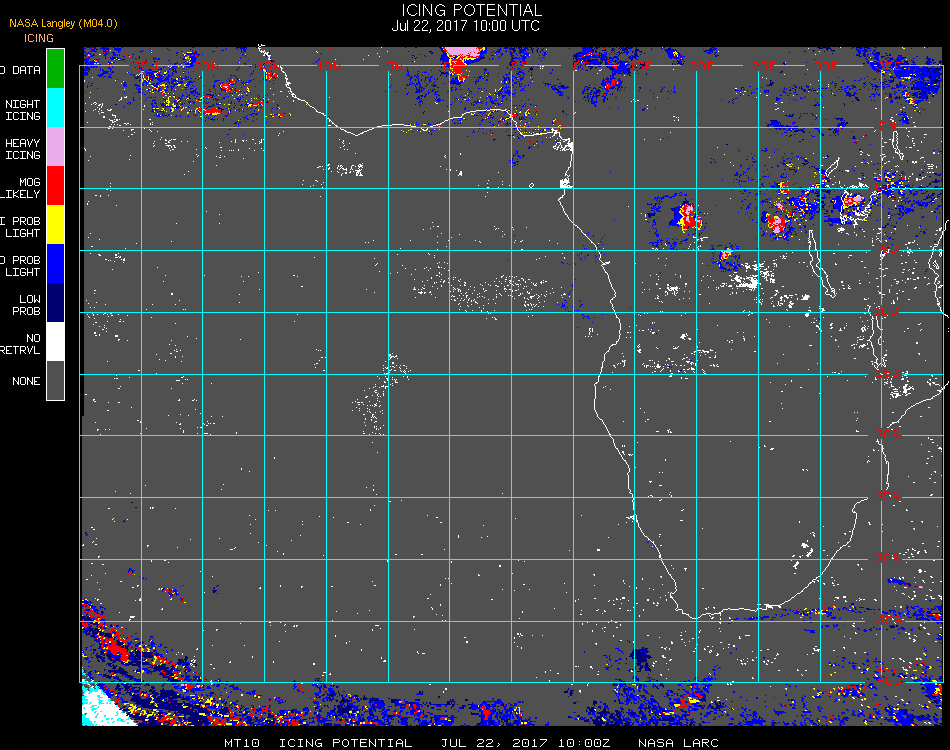Screen dimensions: 950x750
Task: Click the '30S' latitude label
Action: tap(888, 558)
